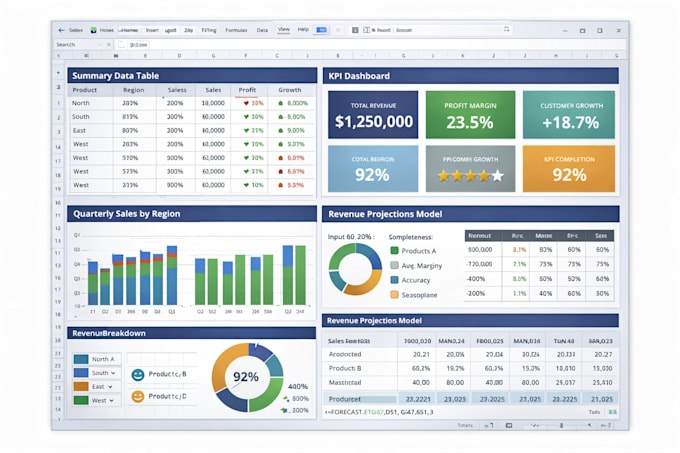Click the 900,000 cell in projections table
This screenshot has width=680, height=453.
click(480, 250)
